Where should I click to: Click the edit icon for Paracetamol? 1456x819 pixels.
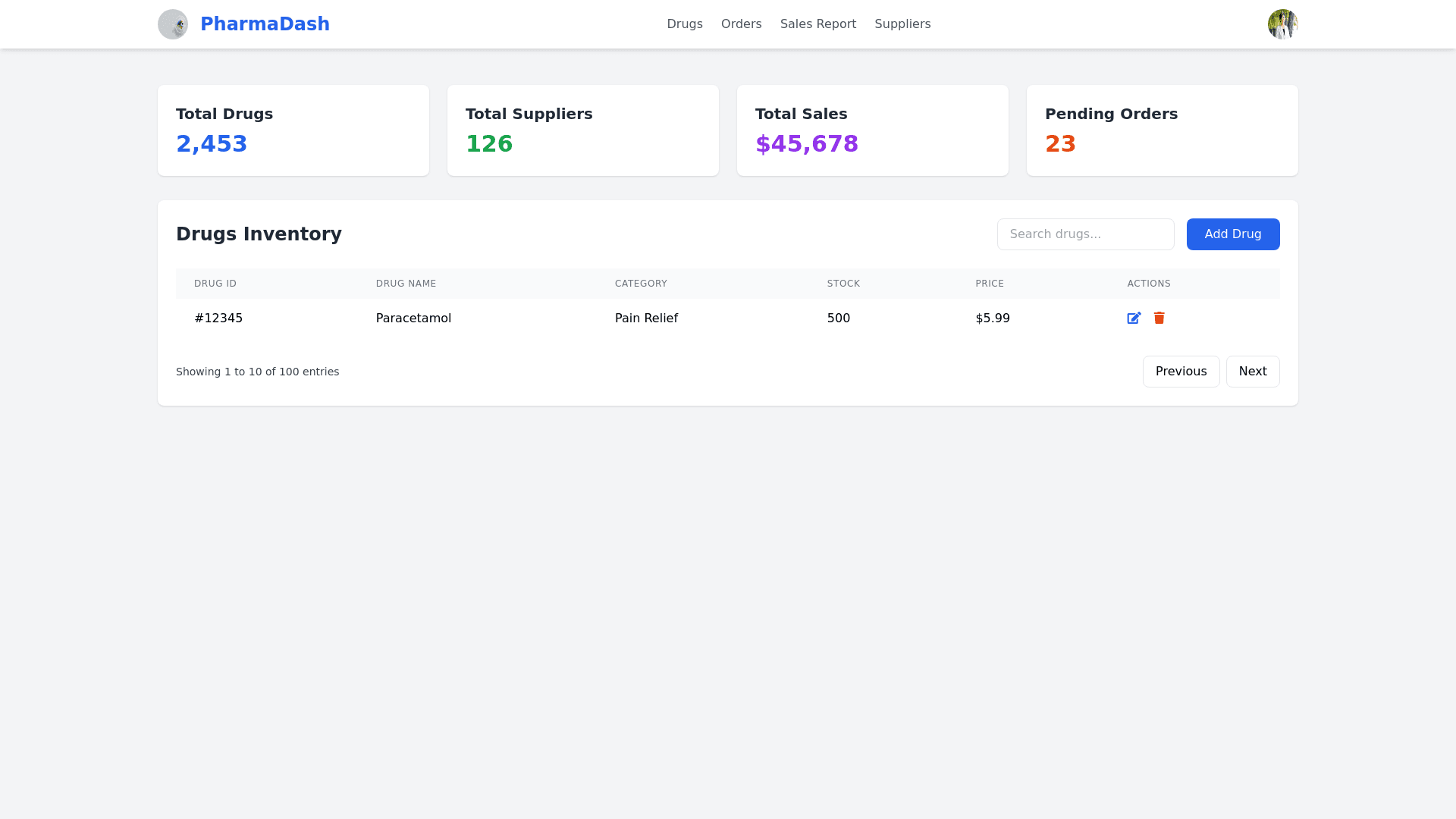[1134, 318]
